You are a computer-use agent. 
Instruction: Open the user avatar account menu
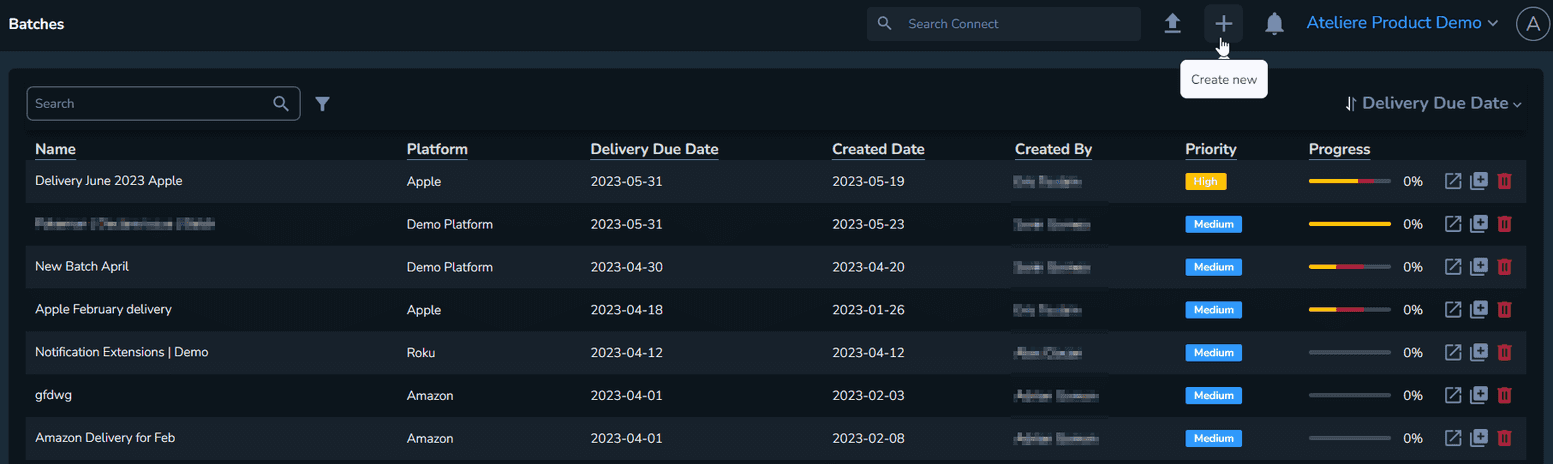[x=1532, y=24]
